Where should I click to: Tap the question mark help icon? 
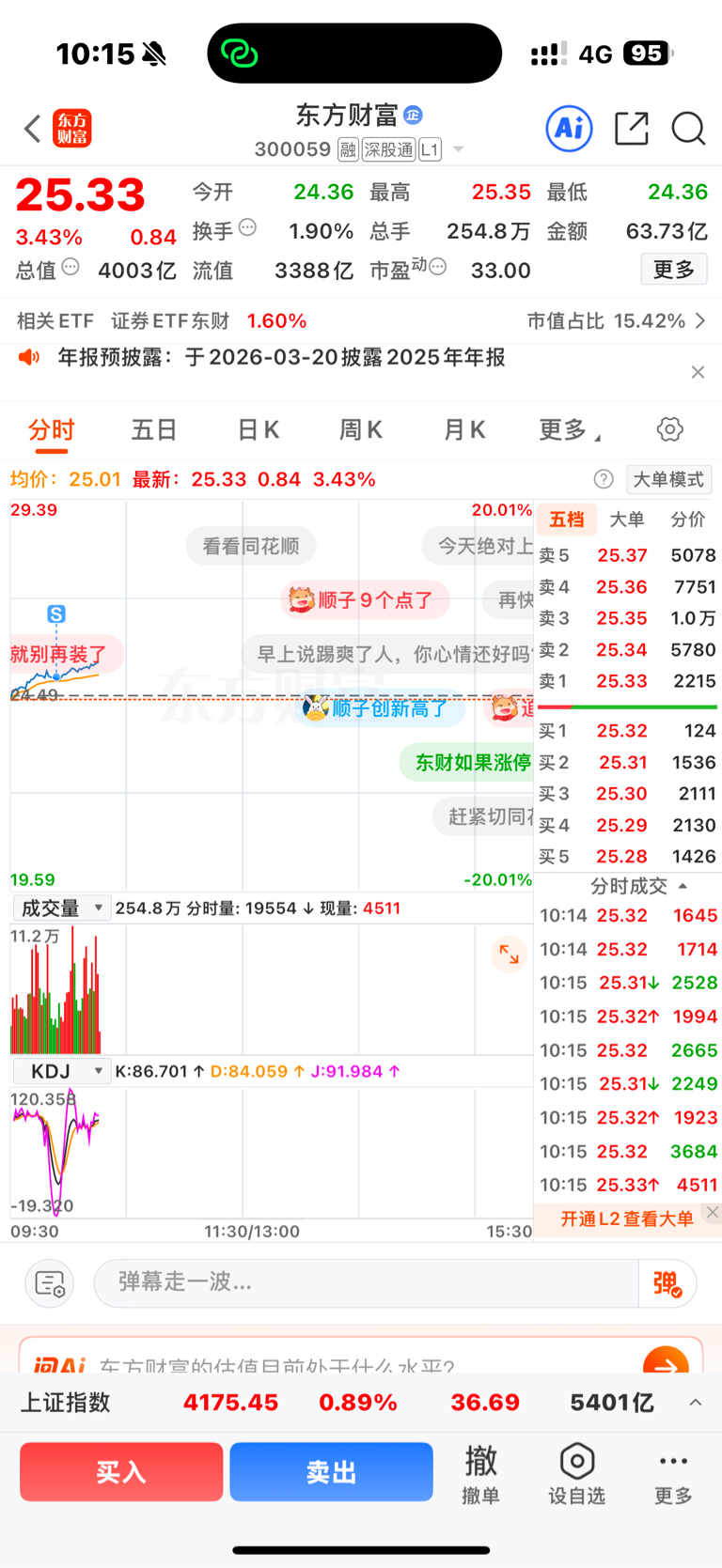pyautogui.click(x=604, y=479)
